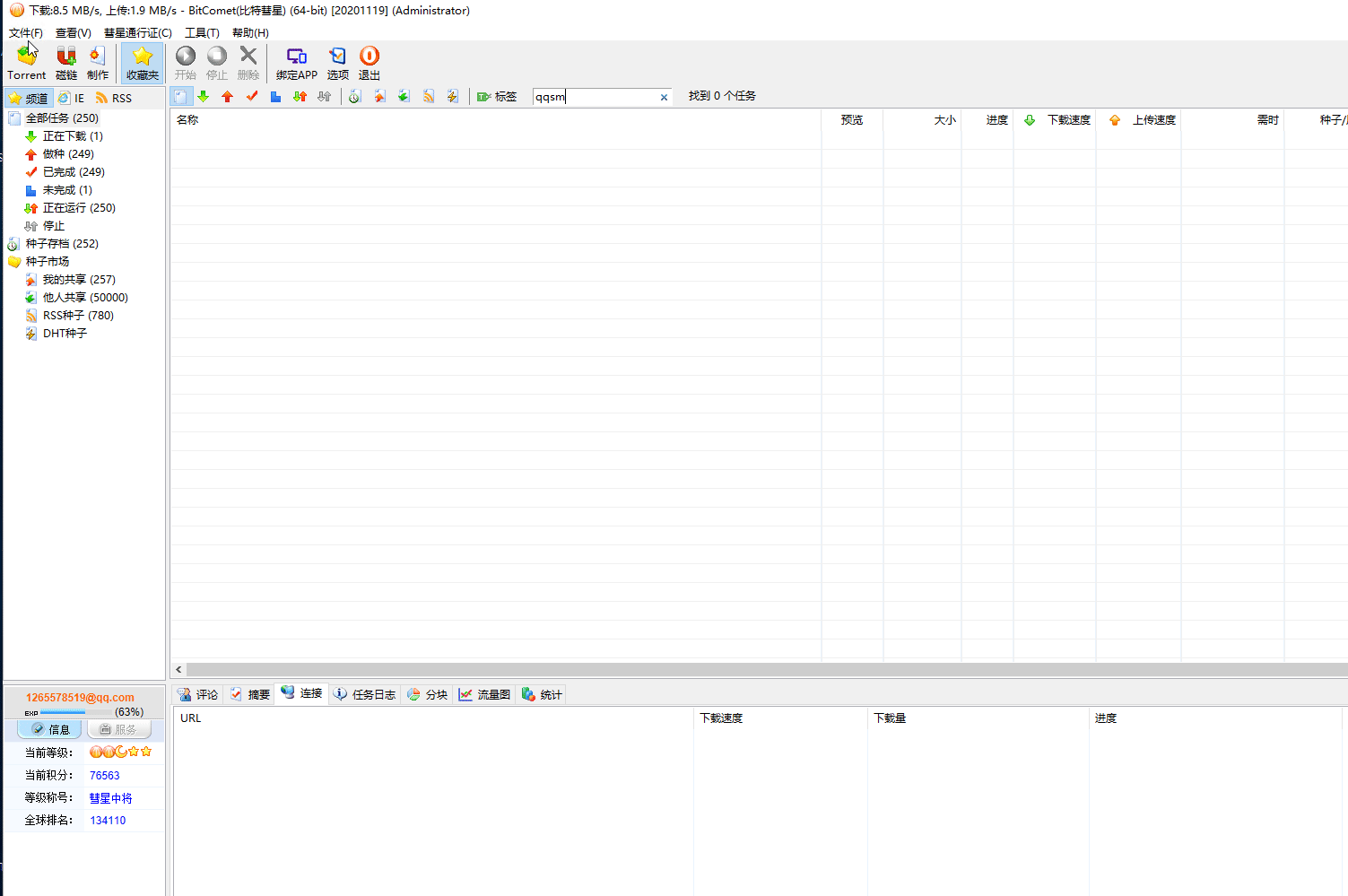Switch to the RSS sidebar tab

pyautogui.click(x=114, y=98)
